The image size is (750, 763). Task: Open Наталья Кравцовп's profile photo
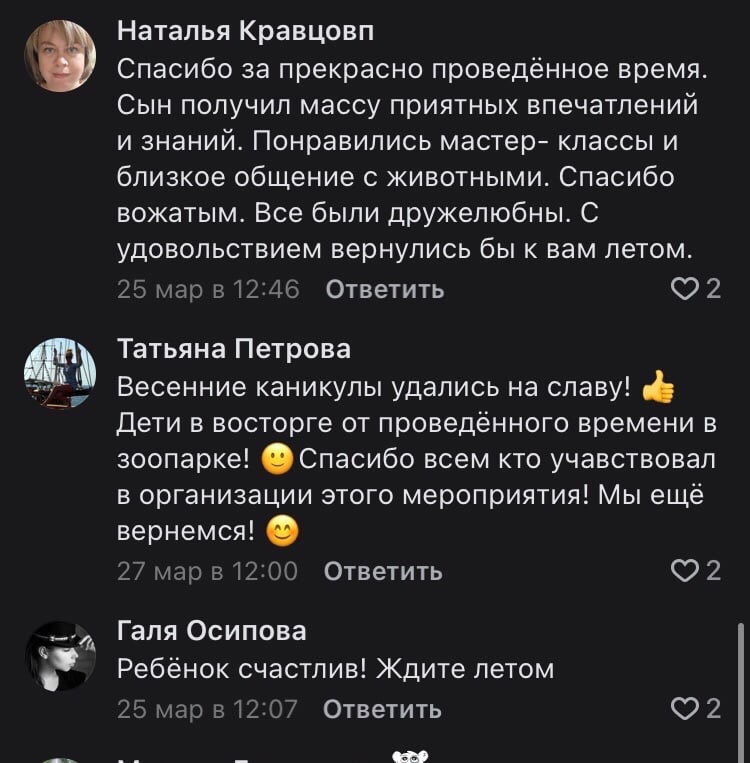tap(60, 56)
